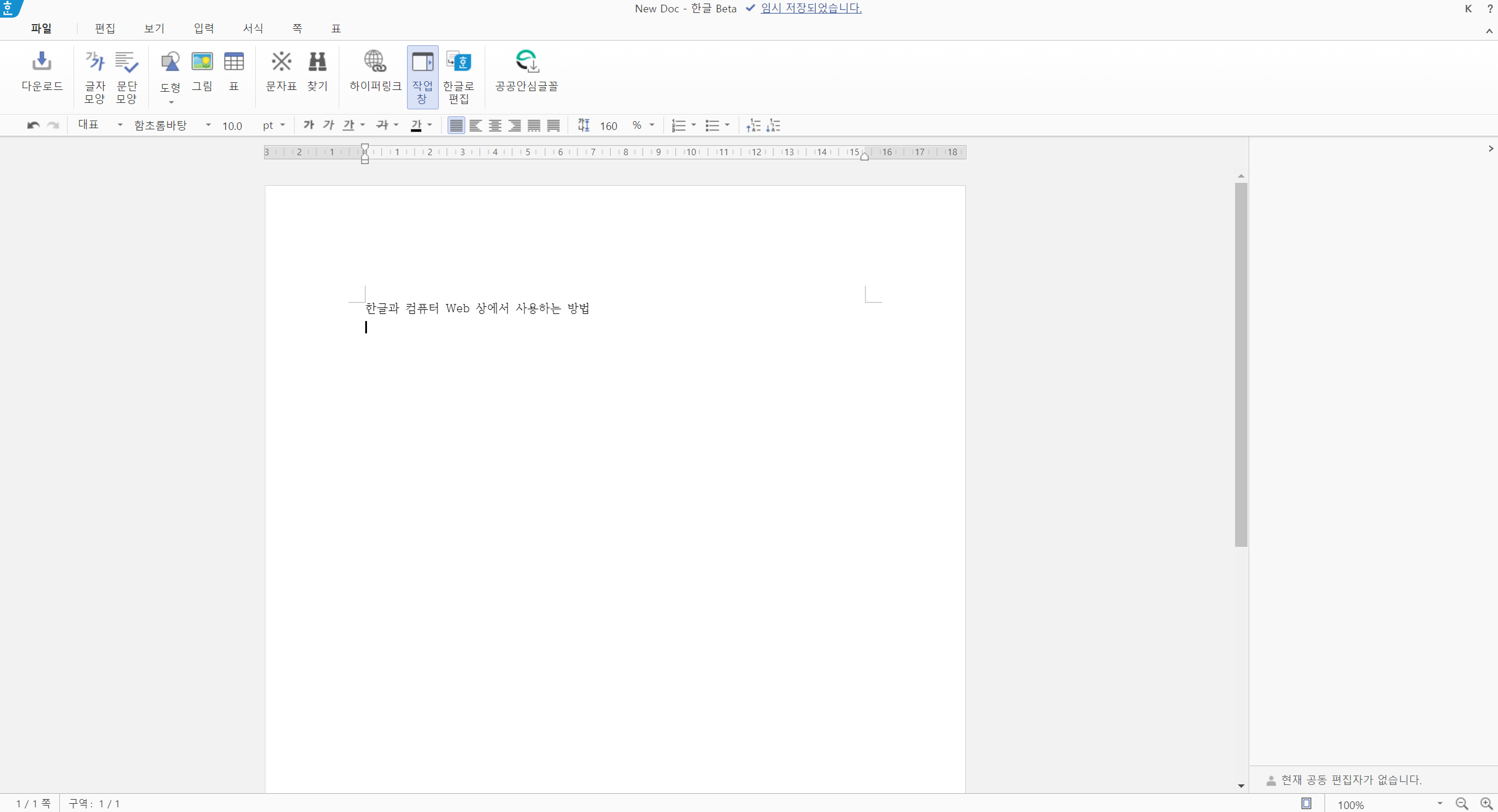Toggle bold text formatting
The image size is (1498, 812).
pos(309,125)
